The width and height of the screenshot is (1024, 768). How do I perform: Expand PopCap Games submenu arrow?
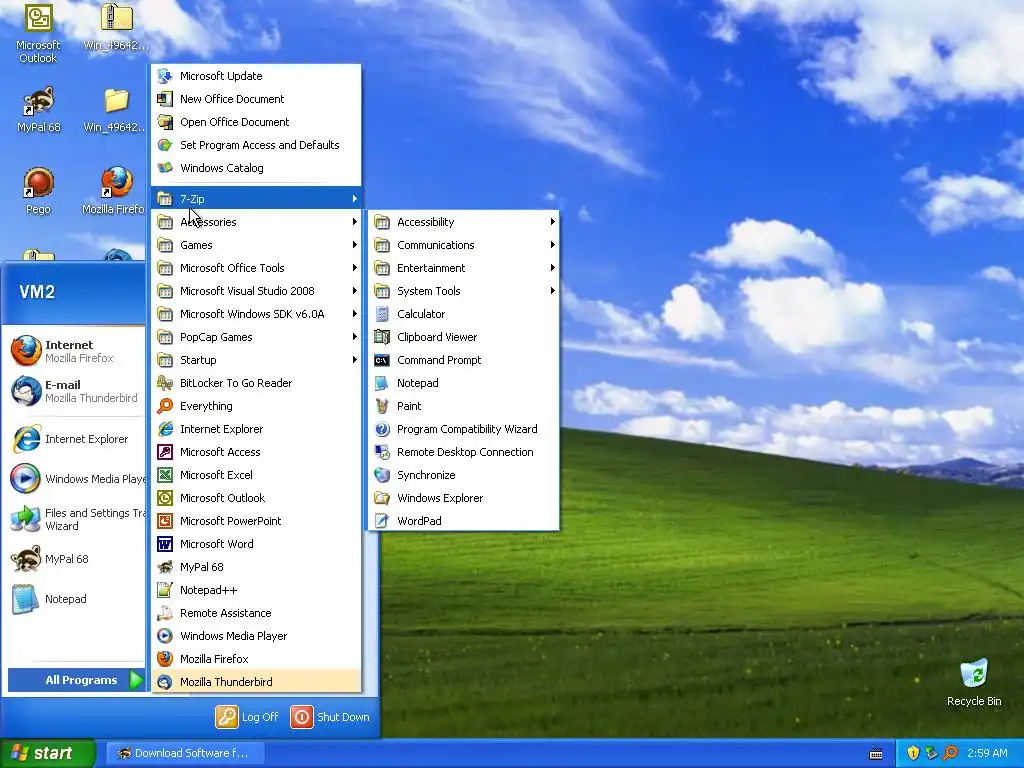355,336
